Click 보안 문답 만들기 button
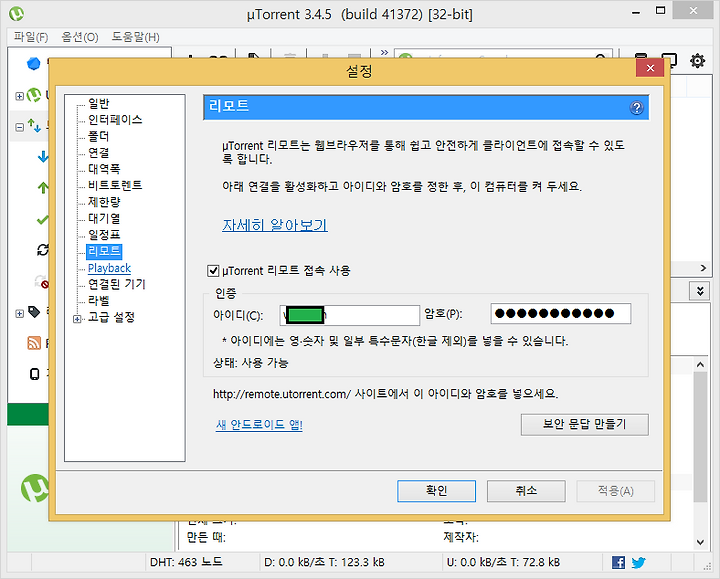This screenshot has height=579, width=720. [x=585, y=424]
